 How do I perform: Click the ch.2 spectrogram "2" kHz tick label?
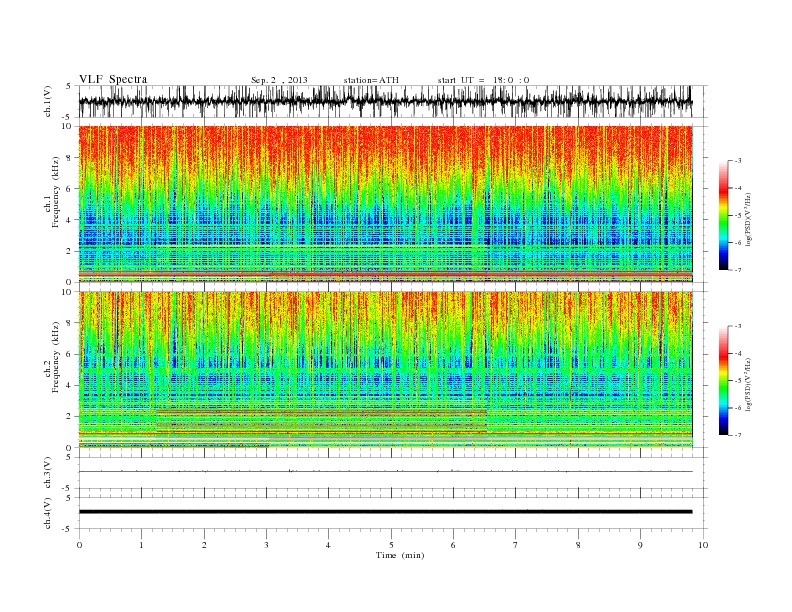70,417
